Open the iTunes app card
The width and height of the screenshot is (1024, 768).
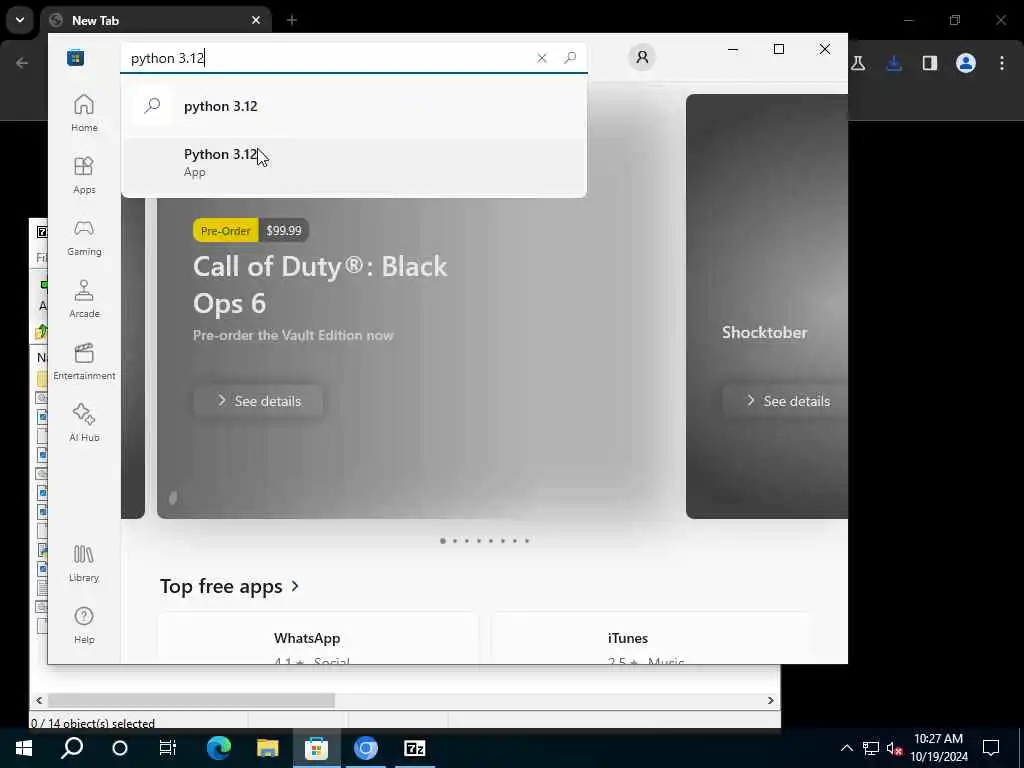650,639
